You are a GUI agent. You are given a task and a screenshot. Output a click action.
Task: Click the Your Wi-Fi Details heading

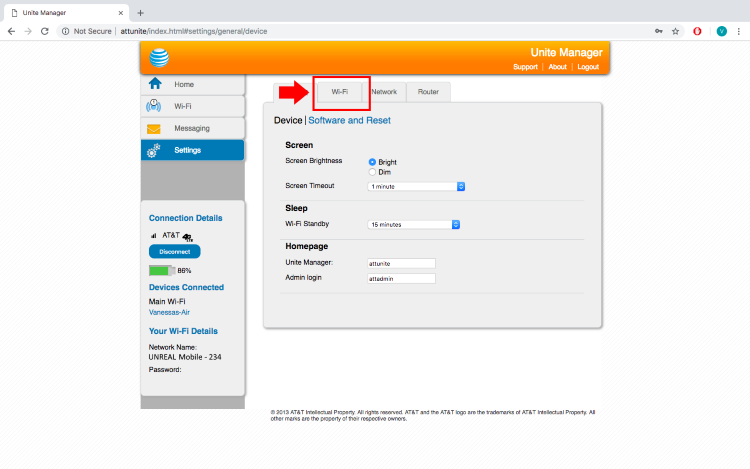tap(183, 331)
